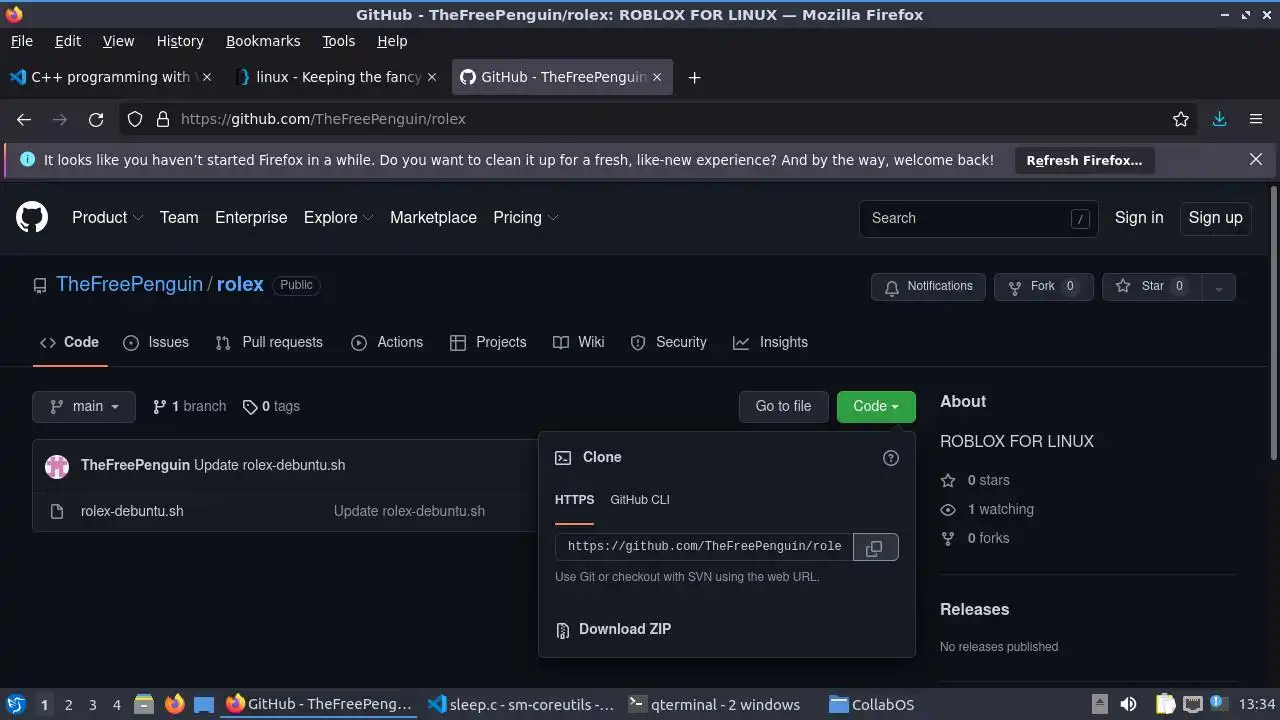This screenshot has width=1280, height=720.
Task: Click the GitHub search field
Action: pos(979,218)
